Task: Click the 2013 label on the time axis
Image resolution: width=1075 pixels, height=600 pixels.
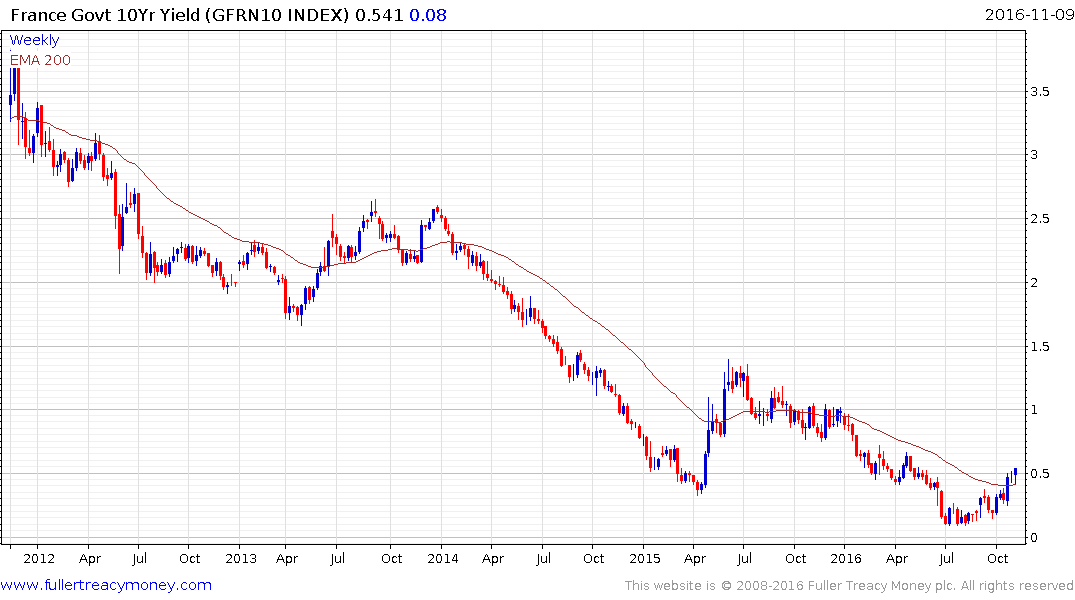Action: click(x=242, y=558)
